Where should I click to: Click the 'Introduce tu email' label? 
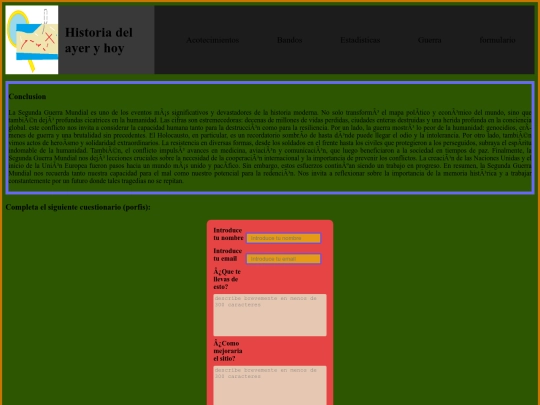click(x=228, y=255)
